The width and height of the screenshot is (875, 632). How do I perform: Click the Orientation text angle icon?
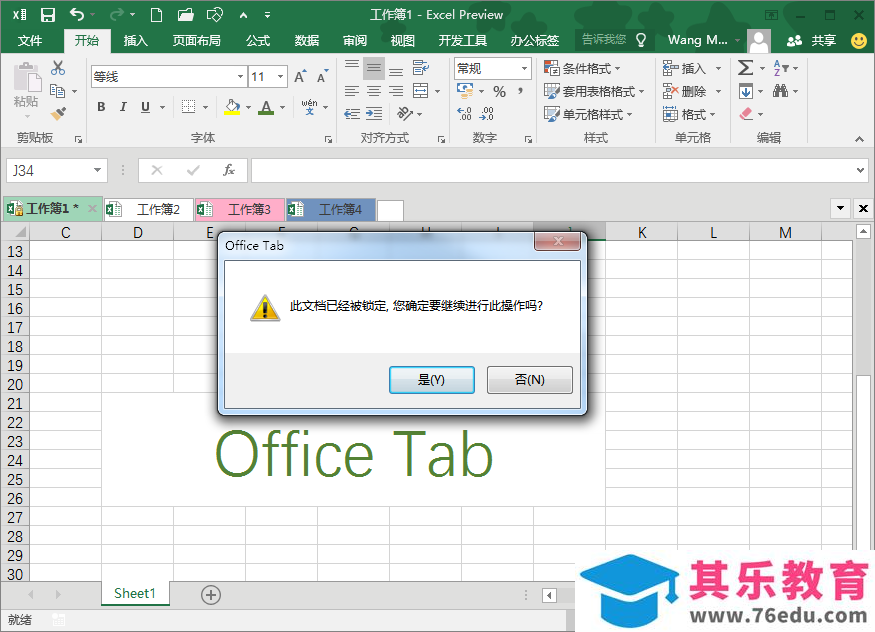click(405, 114)
